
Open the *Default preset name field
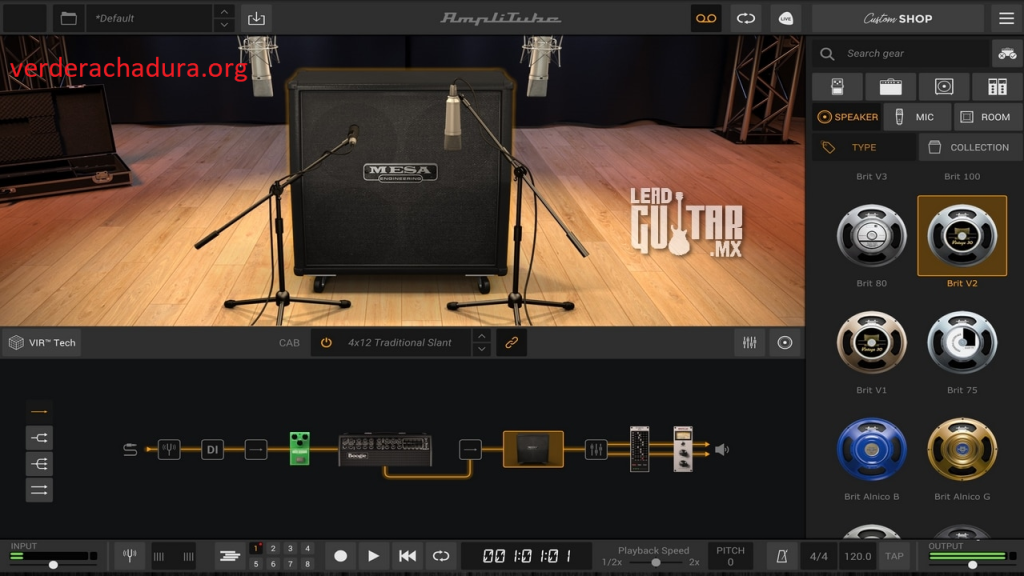click(x=150, y=18)
